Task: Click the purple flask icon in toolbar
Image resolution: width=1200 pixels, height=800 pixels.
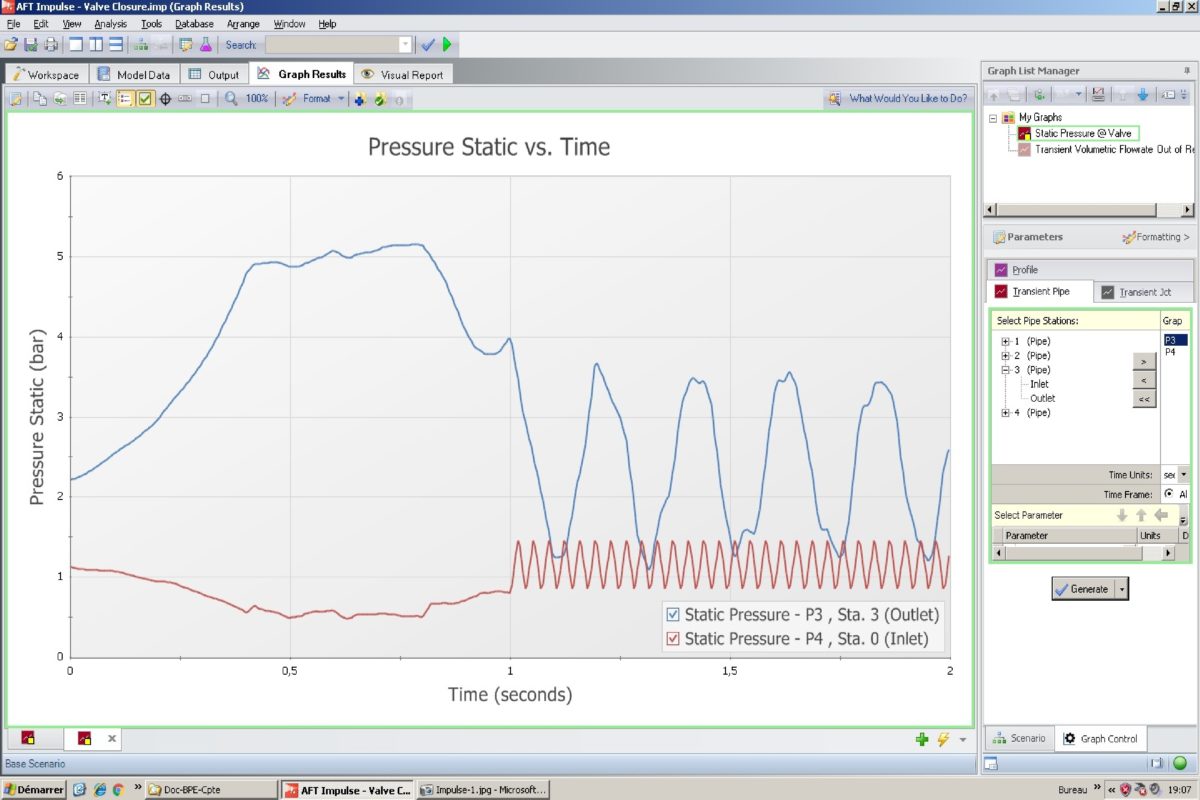Action: tap(205, 44)
